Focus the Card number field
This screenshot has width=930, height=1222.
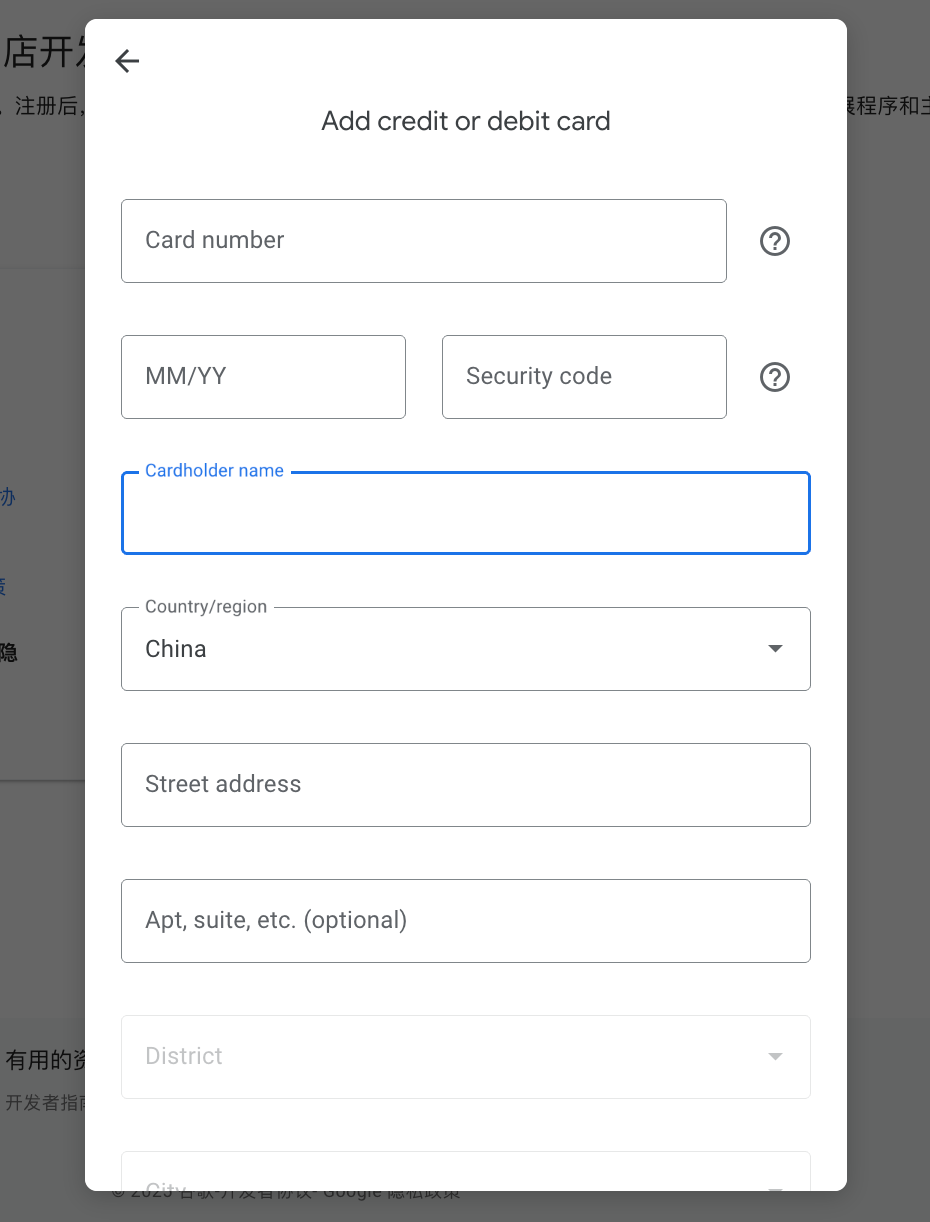pos(424,241)
